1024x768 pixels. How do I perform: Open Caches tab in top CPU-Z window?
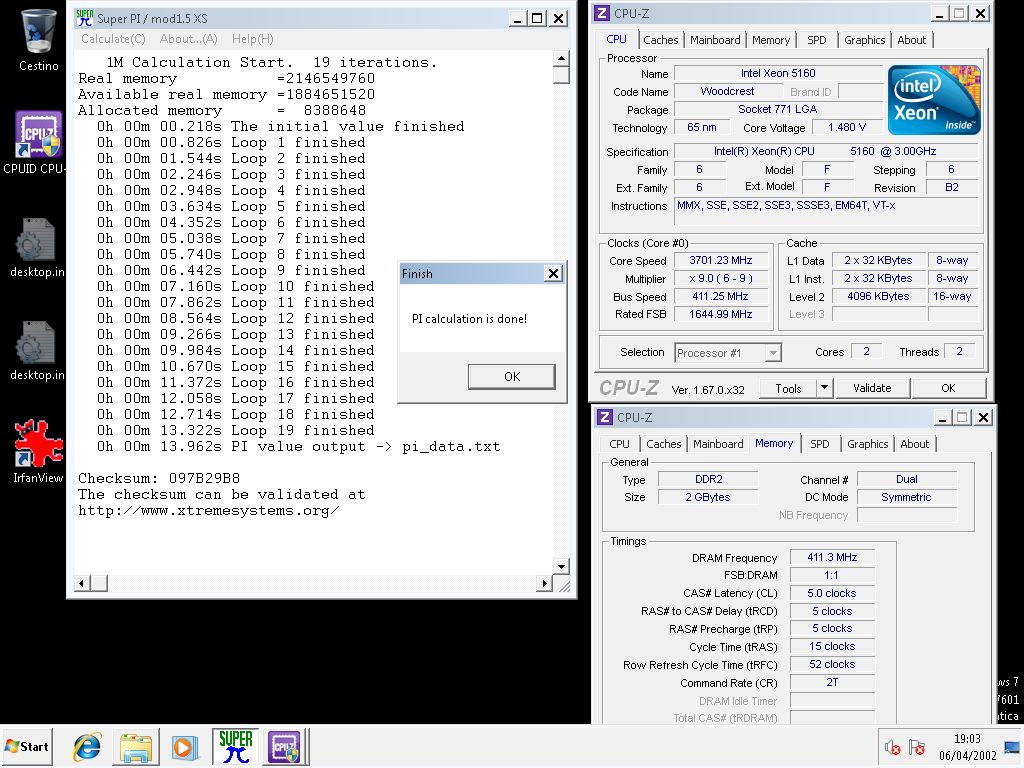pyautogui.click(x=660, y=40)
